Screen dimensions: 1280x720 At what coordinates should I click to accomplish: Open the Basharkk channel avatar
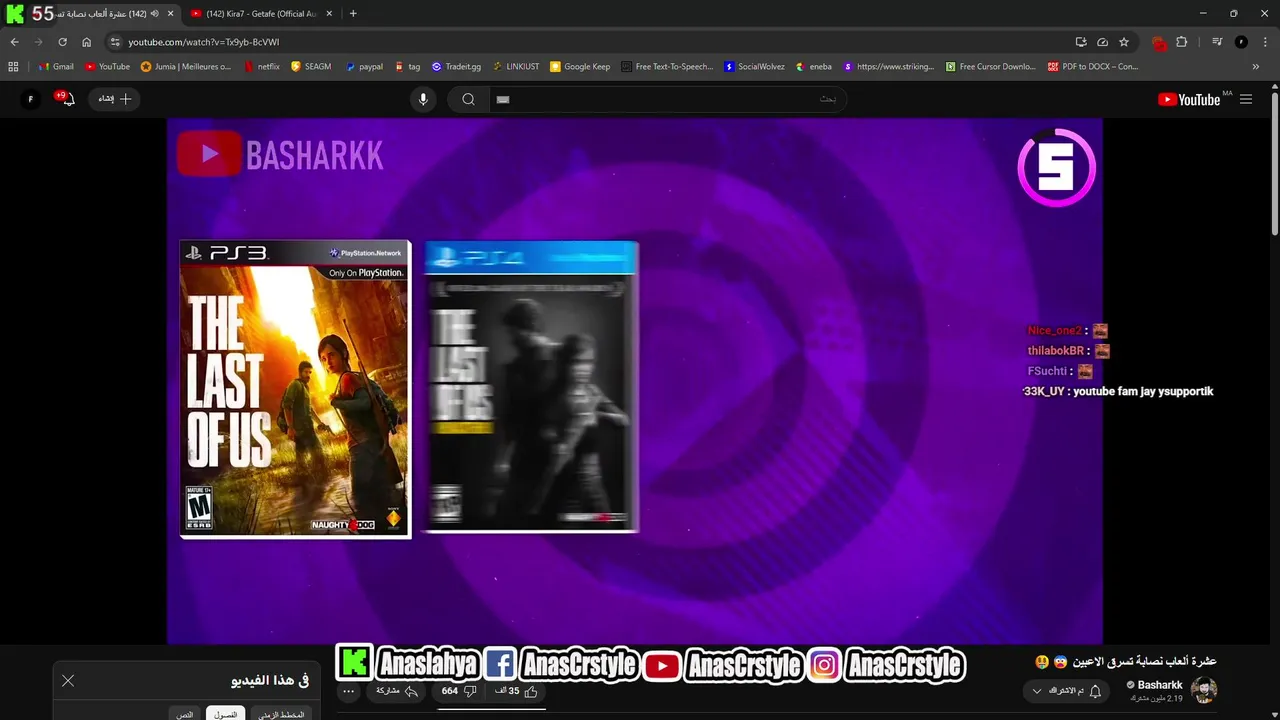(1204, 691)
